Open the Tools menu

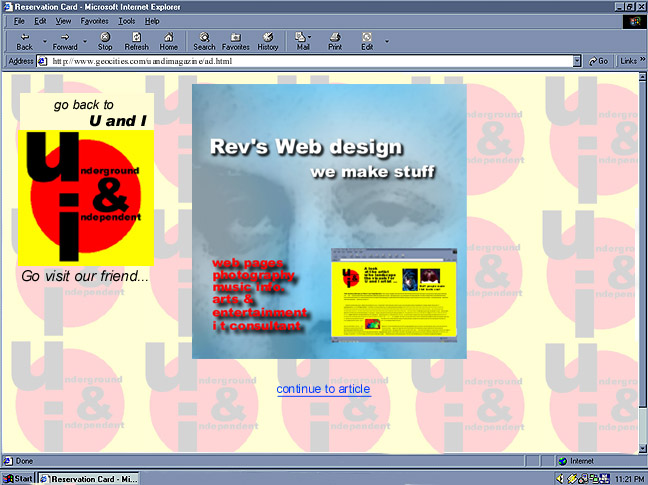pos(127,21)
